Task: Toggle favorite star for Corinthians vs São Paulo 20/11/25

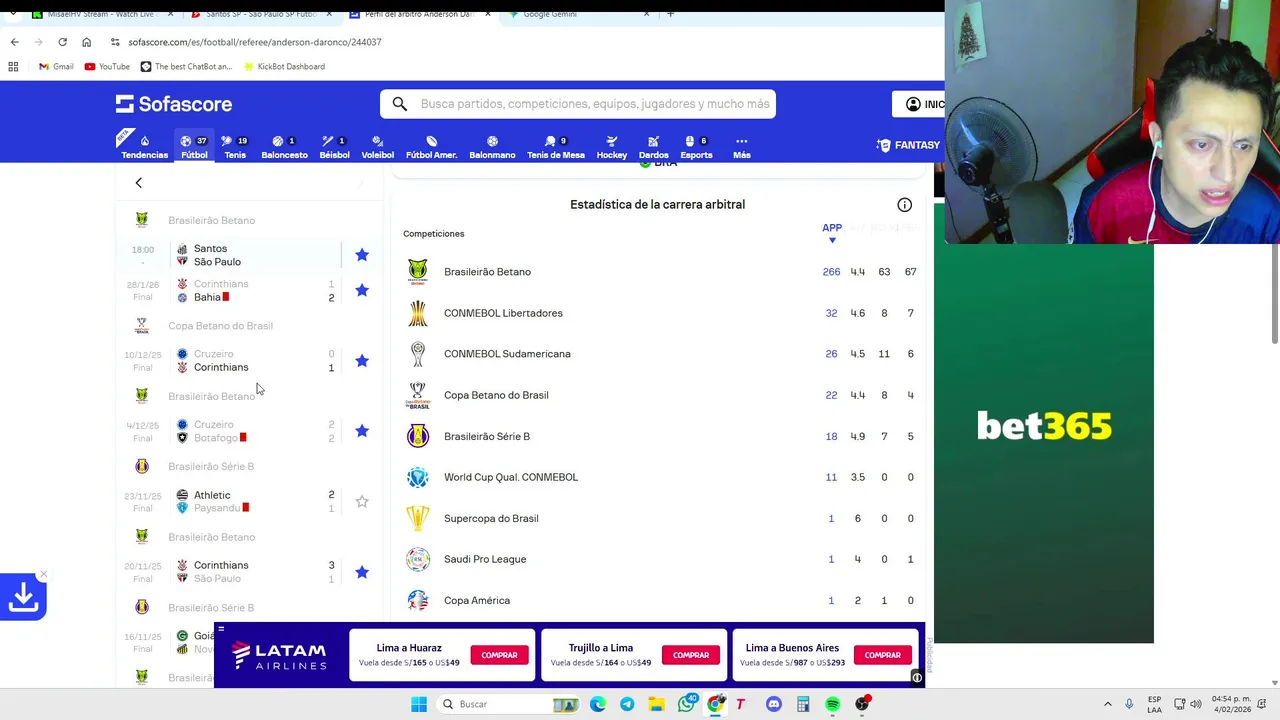Action: [362, 572]
